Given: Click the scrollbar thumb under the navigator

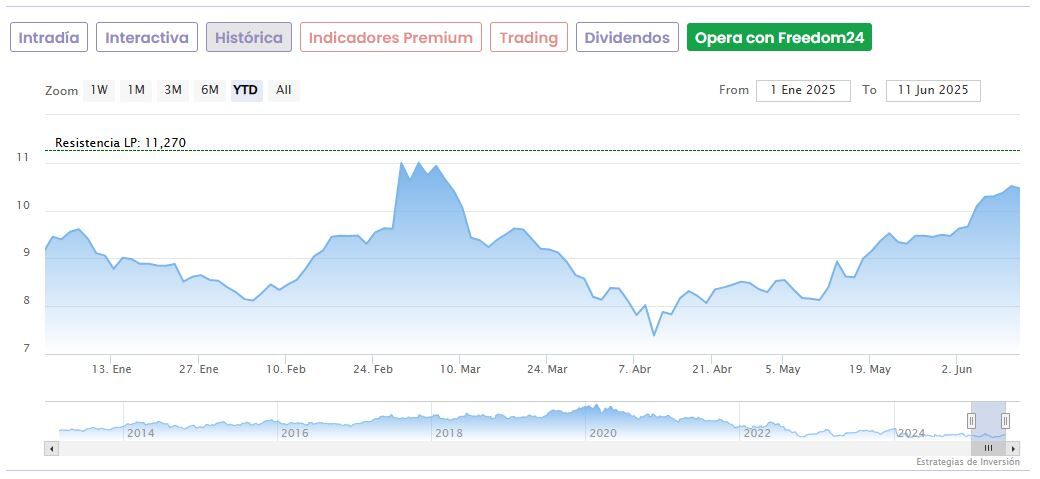Looking at the screenshot, I should pos(988,449).
